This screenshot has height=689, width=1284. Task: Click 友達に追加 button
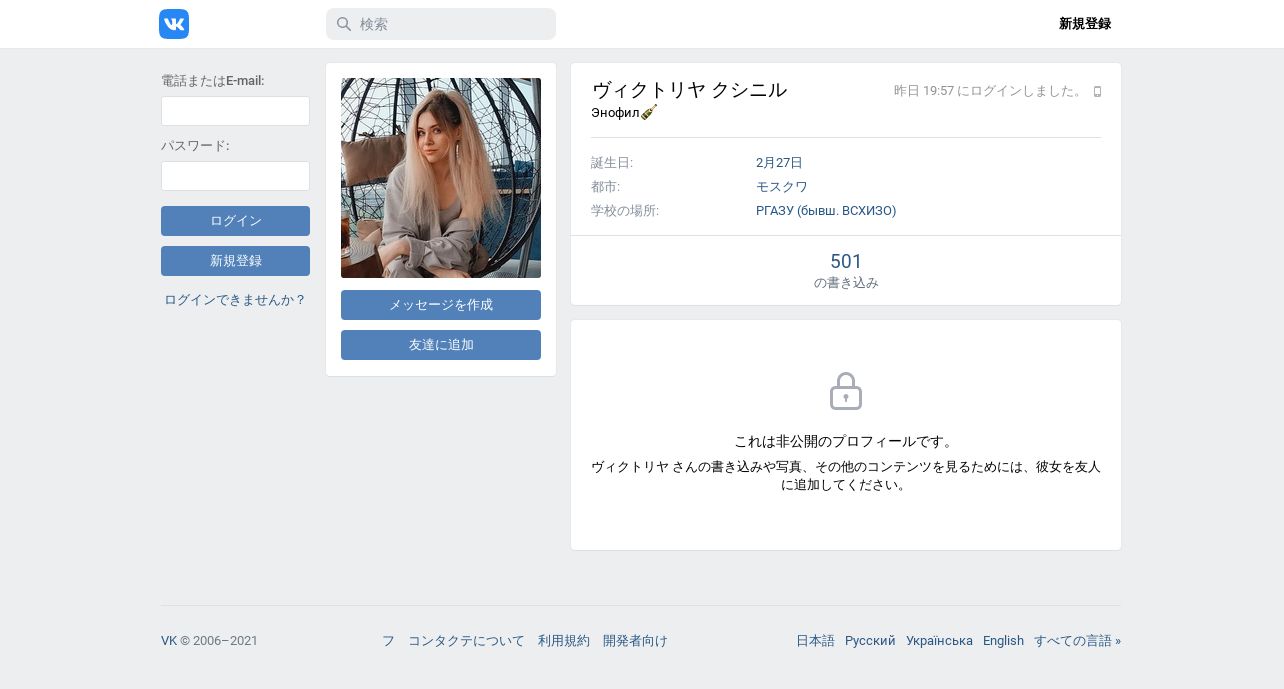pyautogui.click(x=441, y=345)
